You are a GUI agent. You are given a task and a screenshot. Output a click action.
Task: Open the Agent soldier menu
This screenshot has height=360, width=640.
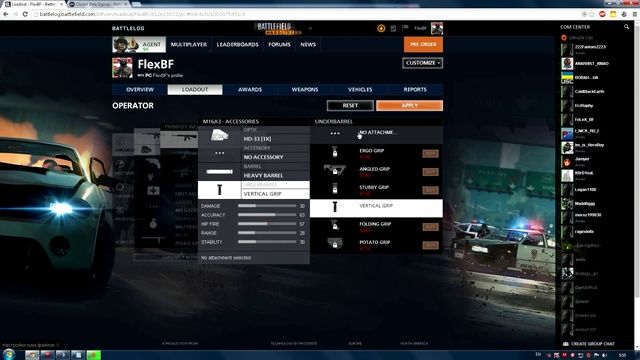coord(139,44)
